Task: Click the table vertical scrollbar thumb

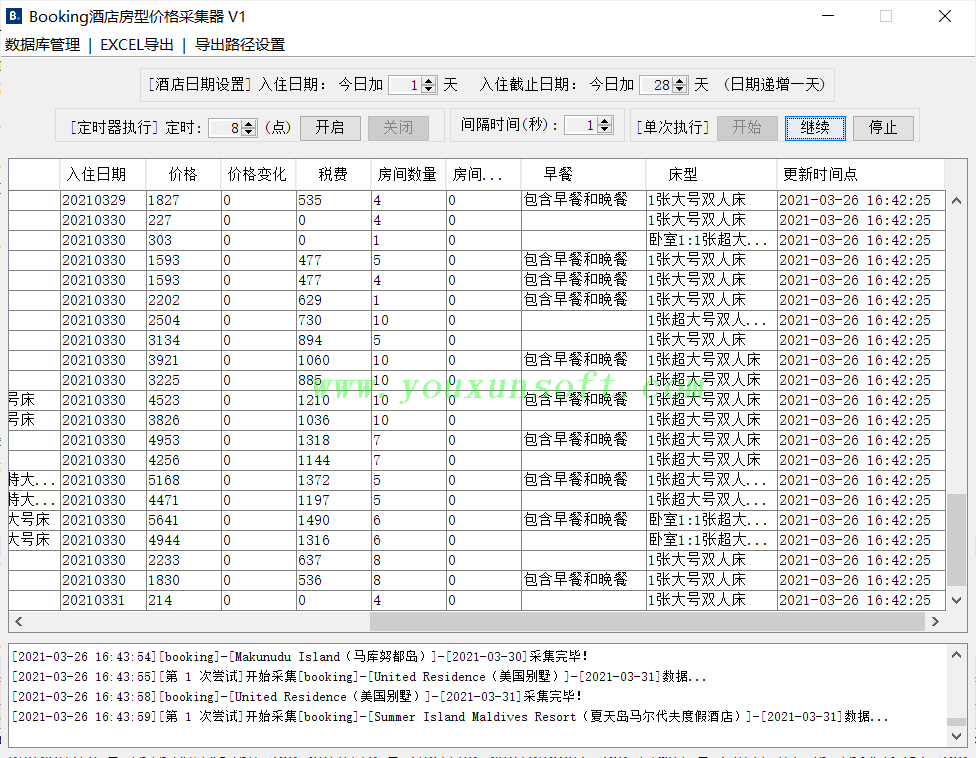Action: pyautogui.click(x=956, y=540)
